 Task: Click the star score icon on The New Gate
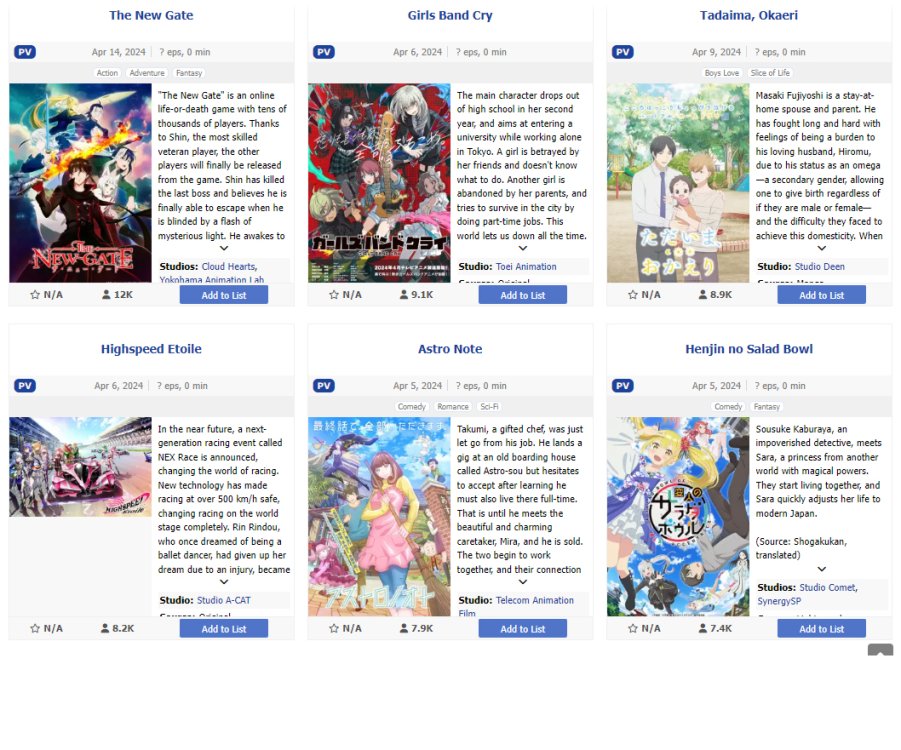[35, 295]
